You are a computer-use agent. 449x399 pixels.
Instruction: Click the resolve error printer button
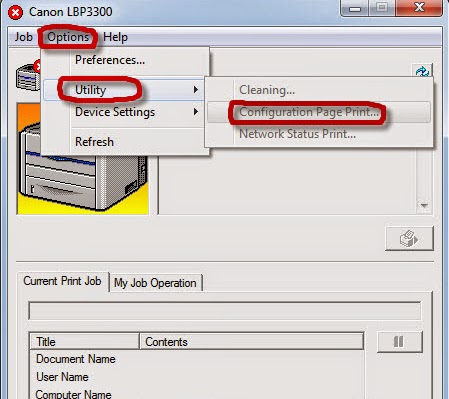coord(409,239)
